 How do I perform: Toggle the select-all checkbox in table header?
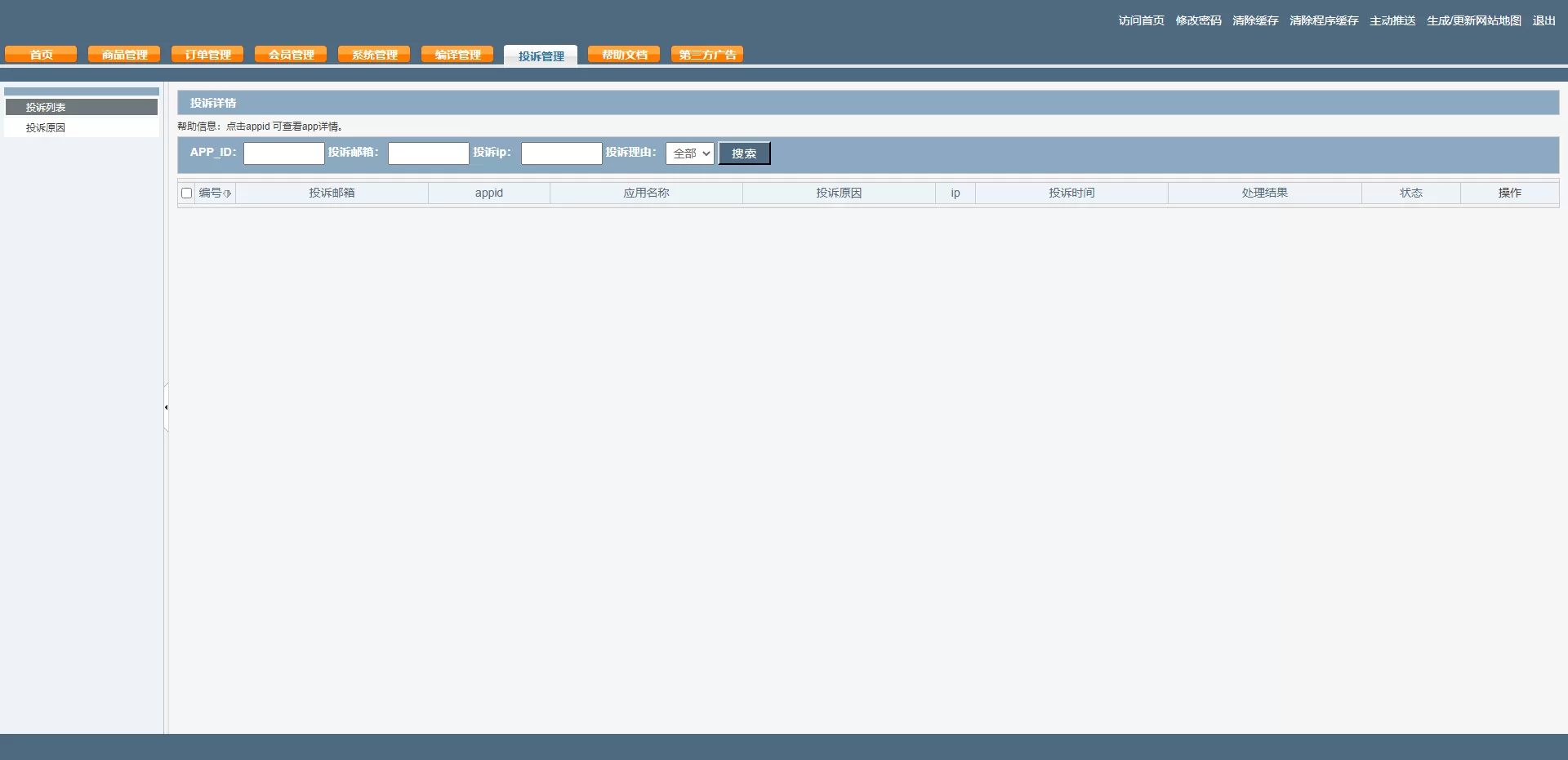pyautogui.click(x=186, y=193)
